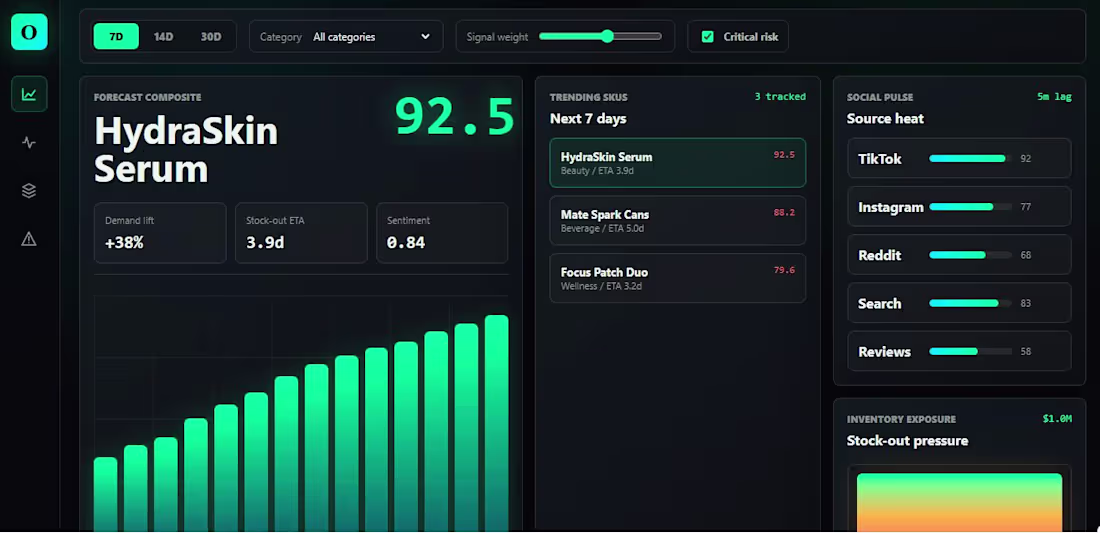Toggle the Critical risk checkbox
The height and width of the screenshot is (533, 1100).
pyautogui.click(x=708, y=36)
